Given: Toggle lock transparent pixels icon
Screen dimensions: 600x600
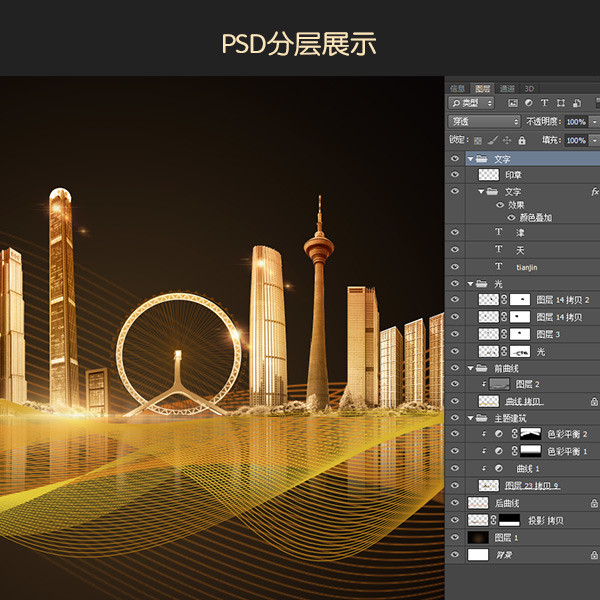Looking at the screenshot, I should (x=478, y=140).
